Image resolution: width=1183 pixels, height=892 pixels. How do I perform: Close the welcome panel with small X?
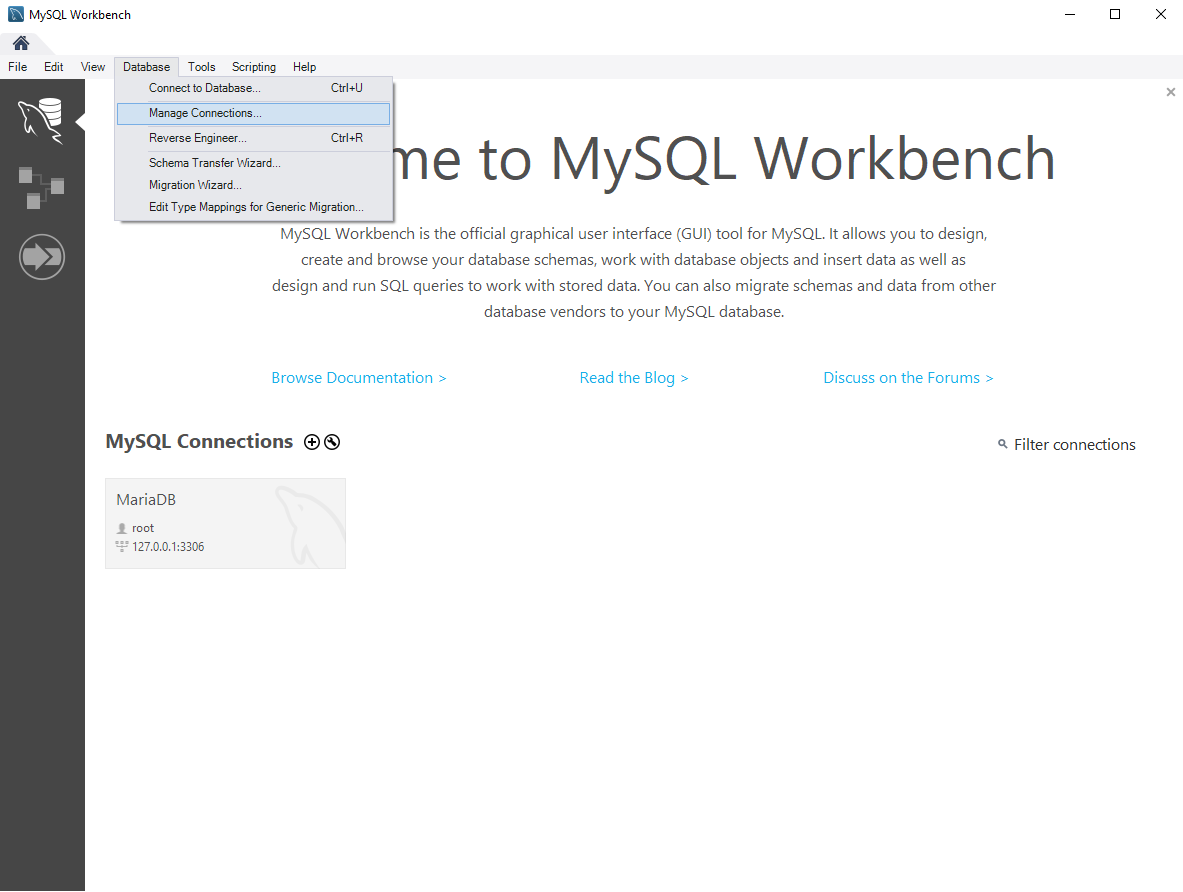(1171, 92)
